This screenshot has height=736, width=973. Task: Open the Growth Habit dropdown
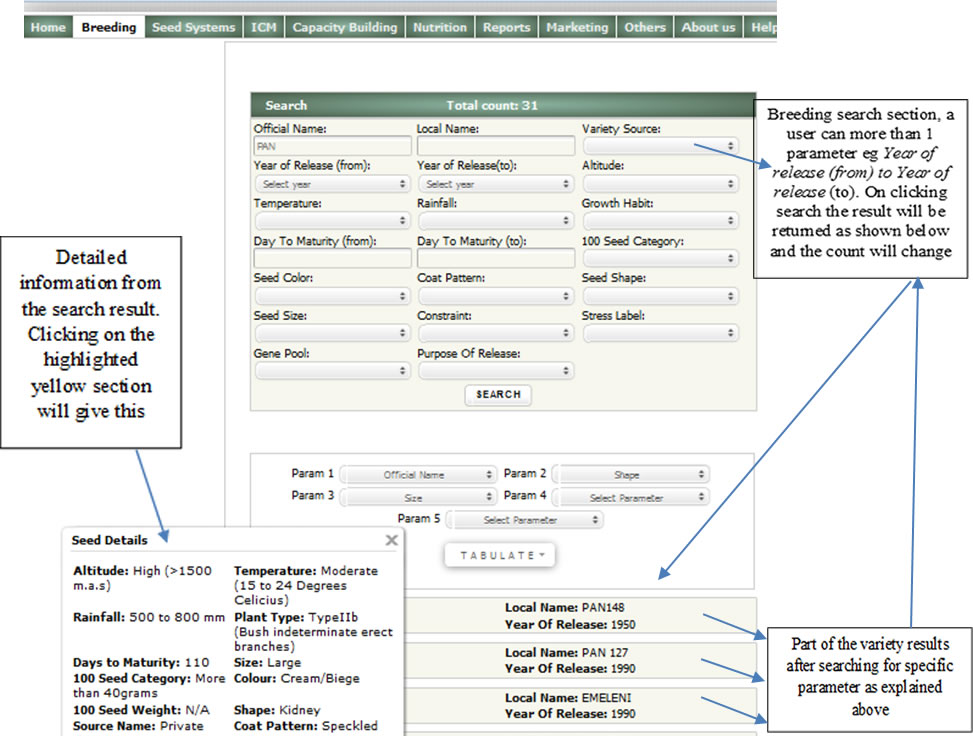661,221
